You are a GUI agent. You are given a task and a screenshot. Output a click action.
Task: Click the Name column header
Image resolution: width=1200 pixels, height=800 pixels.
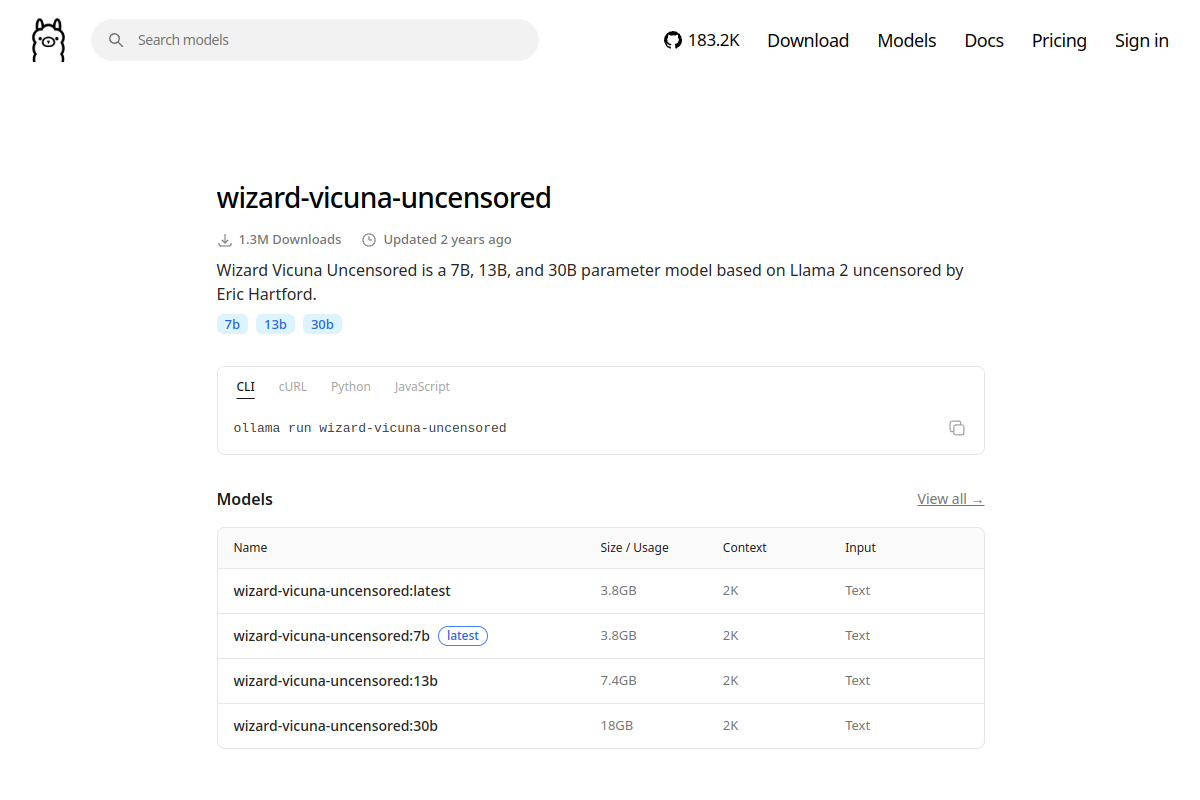point(251,548)
